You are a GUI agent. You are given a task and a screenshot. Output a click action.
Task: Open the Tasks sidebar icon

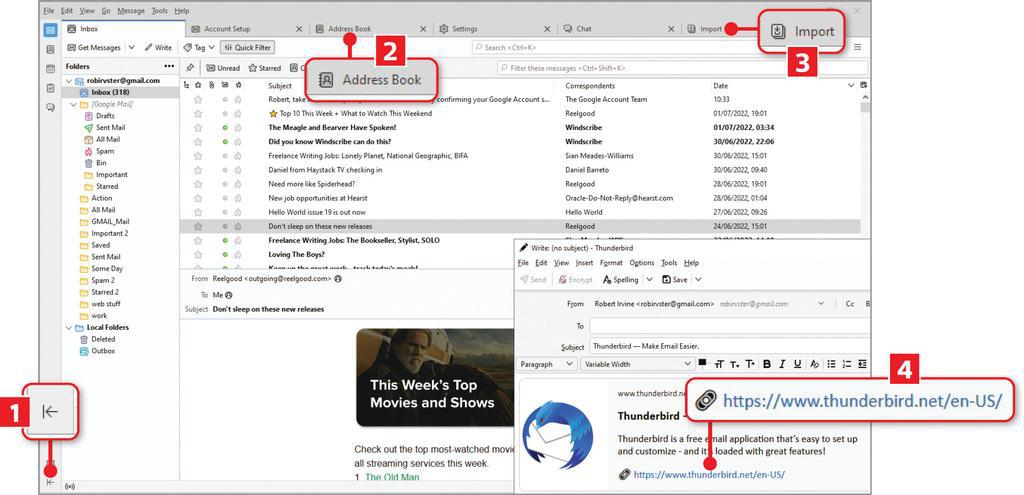50,88
